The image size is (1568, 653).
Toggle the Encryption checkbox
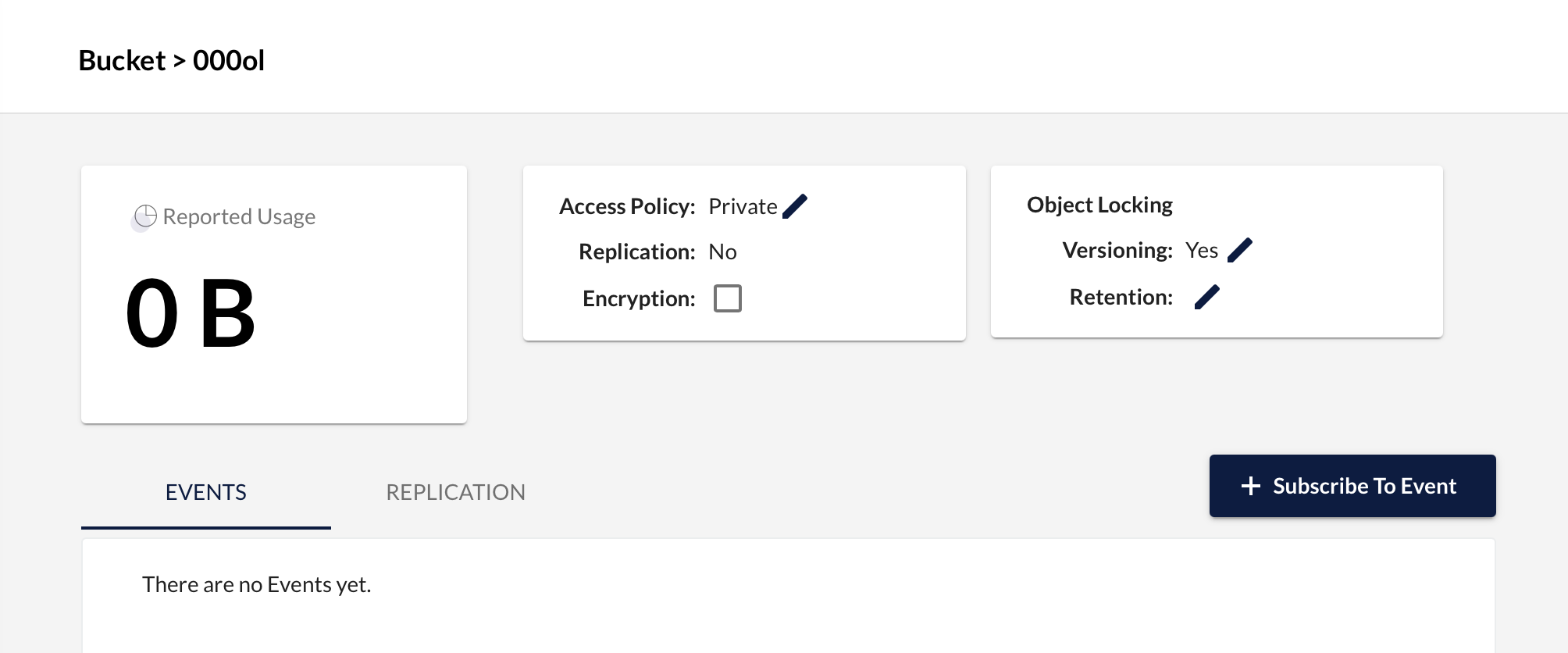[x=728, y=298]
